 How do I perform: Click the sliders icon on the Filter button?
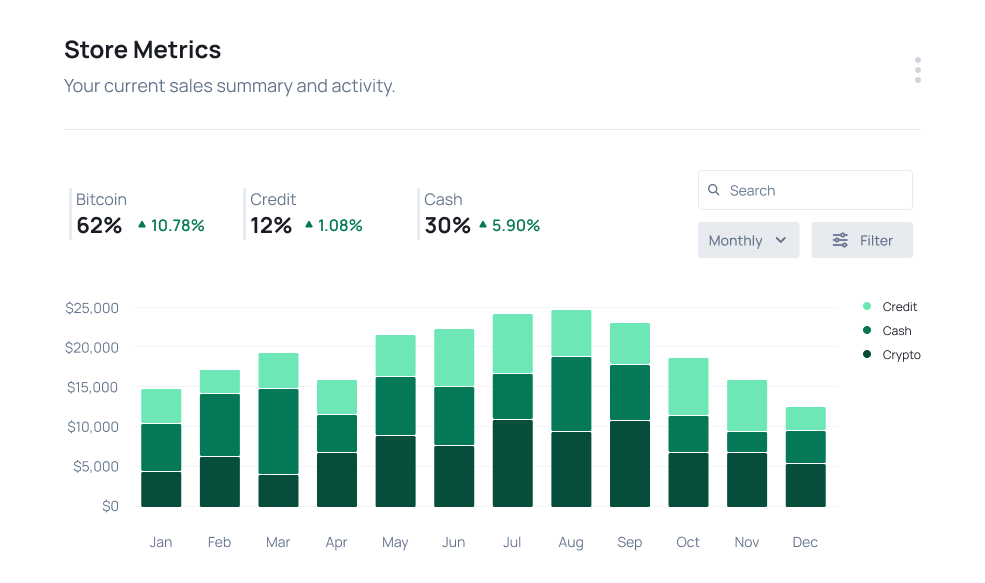tap(840, 240)
